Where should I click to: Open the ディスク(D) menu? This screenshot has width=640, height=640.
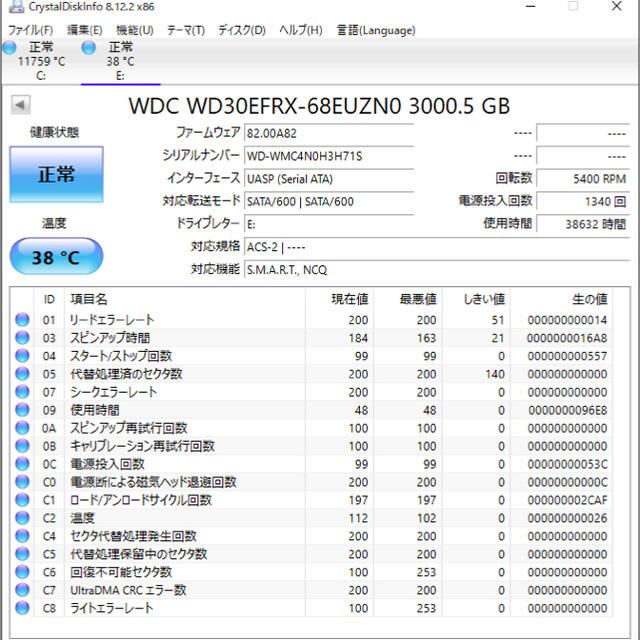(242, 30)
